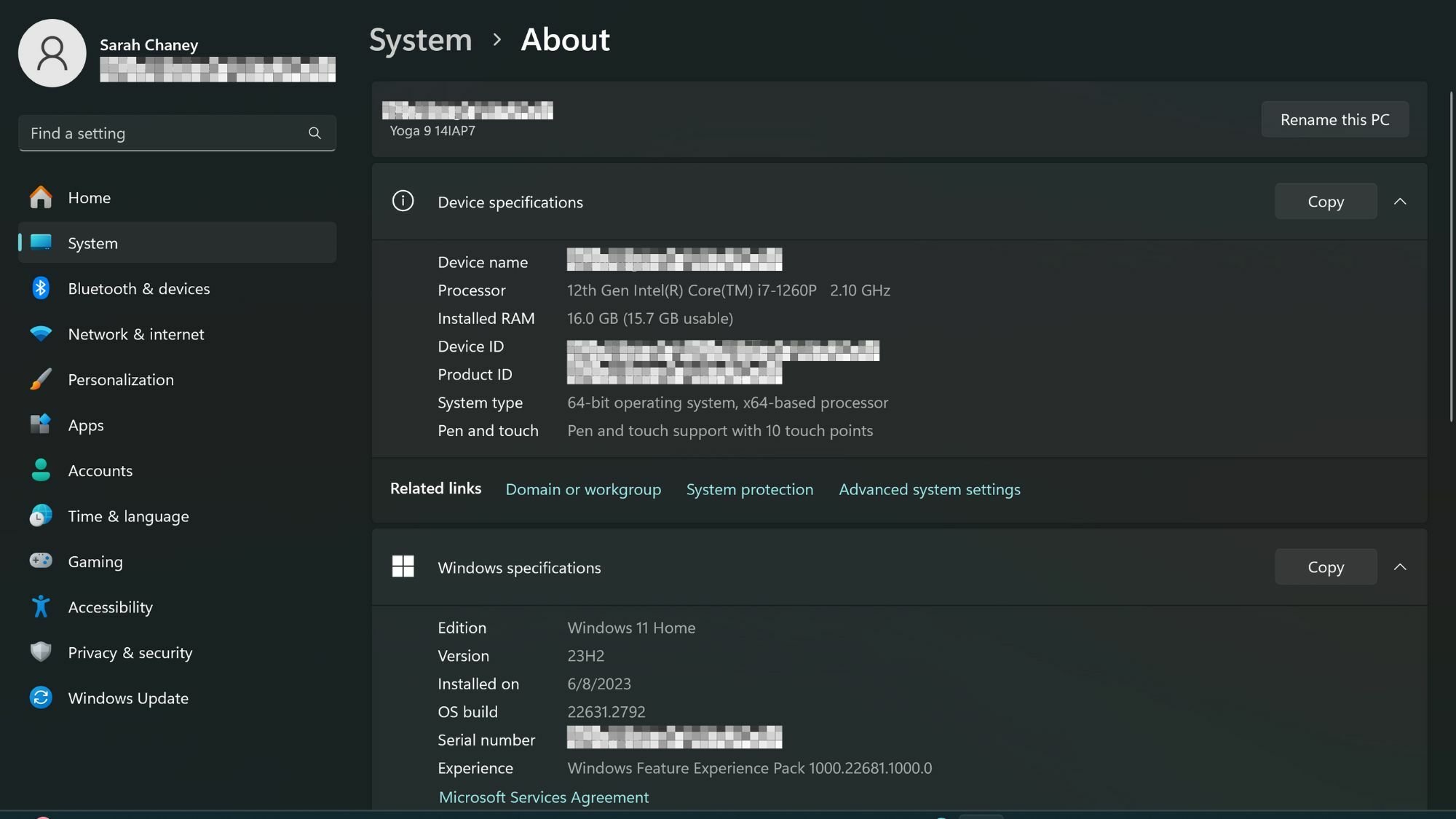
Task: Open Time & language settings
Action: (128, 515)
